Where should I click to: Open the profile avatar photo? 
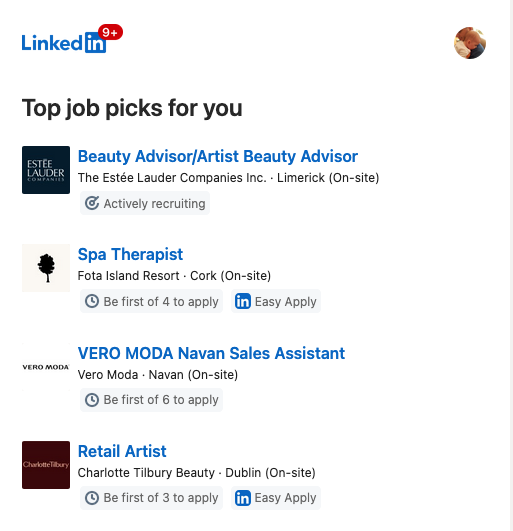pos(470,43)
